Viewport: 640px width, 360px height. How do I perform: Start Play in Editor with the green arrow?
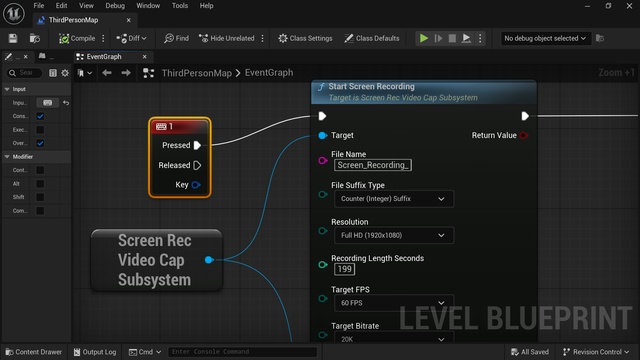tap(424, 38)
